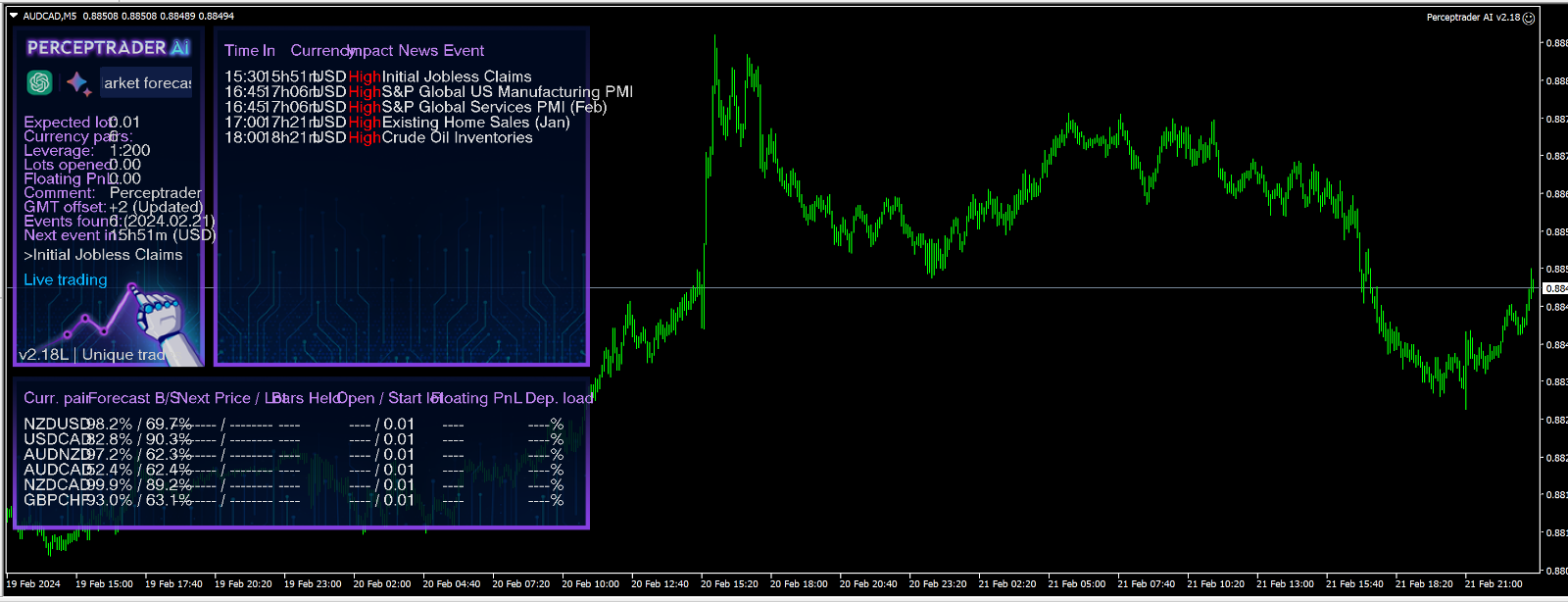The width and height of the screenshot is (1568, 602).
Task: Click the Gemini sparkle star icon
Action: [x=77, y=83]
